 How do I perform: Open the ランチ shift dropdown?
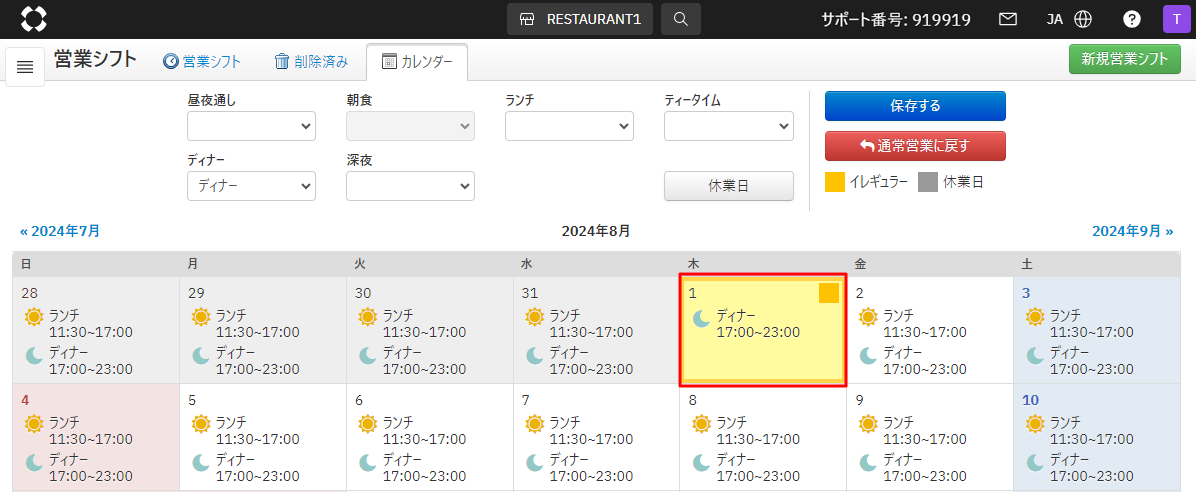pyautogui.click(x=569, y=126)
